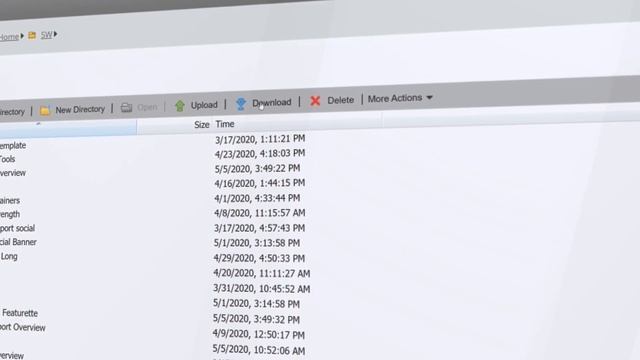Click the file name ending in 'Long'

(9, 257)
